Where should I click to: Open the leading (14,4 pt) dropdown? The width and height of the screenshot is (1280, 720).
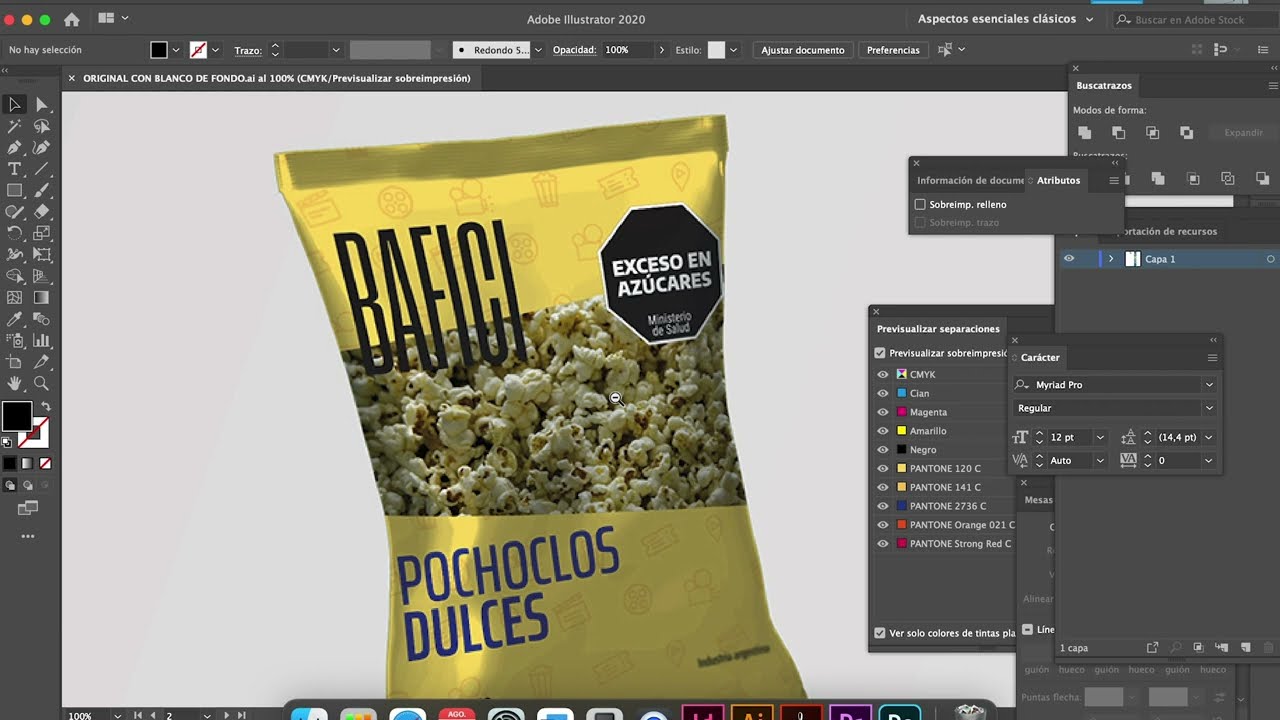[x=1209, y=437]
